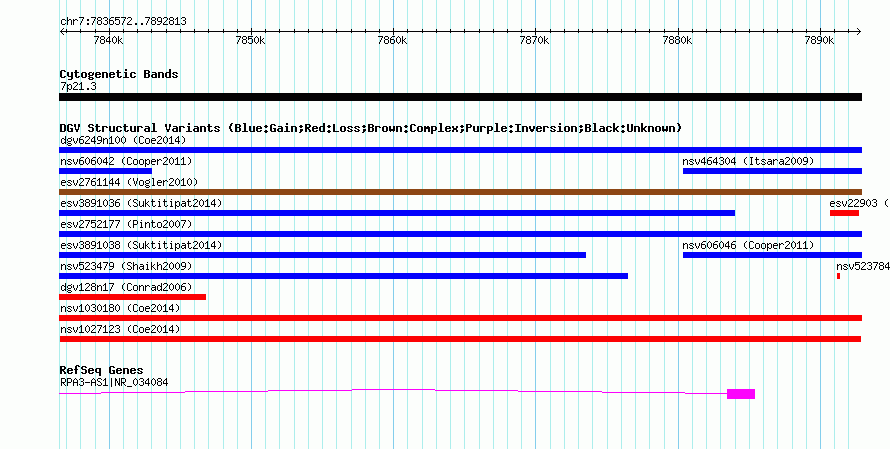Select variant label nsv1027123 (Coe2014)

tap(120, 329)
